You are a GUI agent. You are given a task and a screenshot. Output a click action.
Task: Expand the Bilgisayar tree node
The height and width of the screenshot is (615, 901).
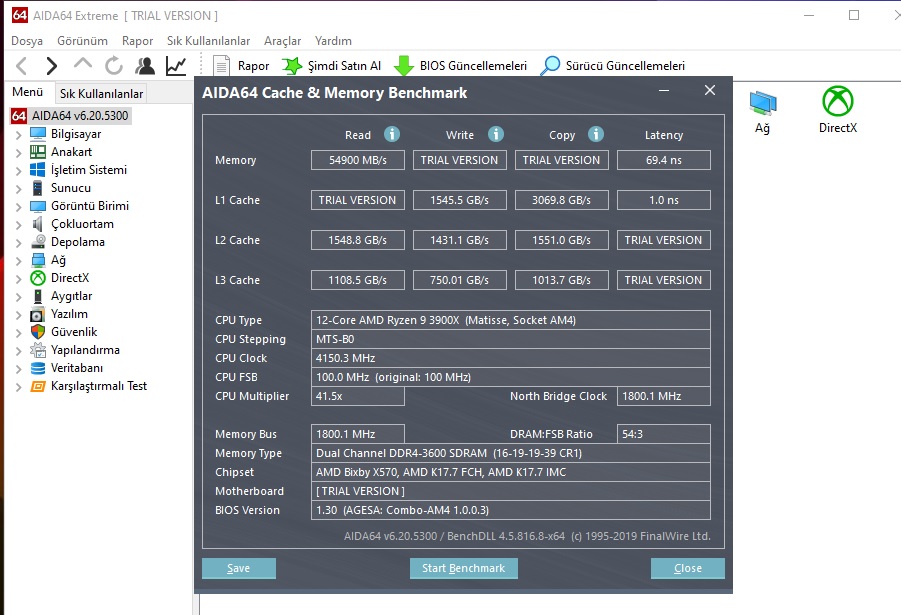pyautogui.click(x=18, y=135)
